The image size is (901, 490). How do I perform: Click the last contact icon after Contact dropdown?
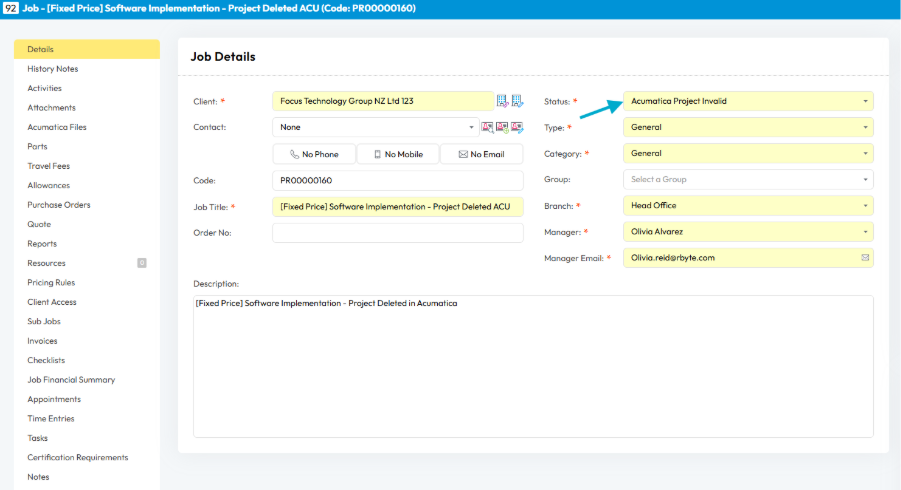coord(517,127)
